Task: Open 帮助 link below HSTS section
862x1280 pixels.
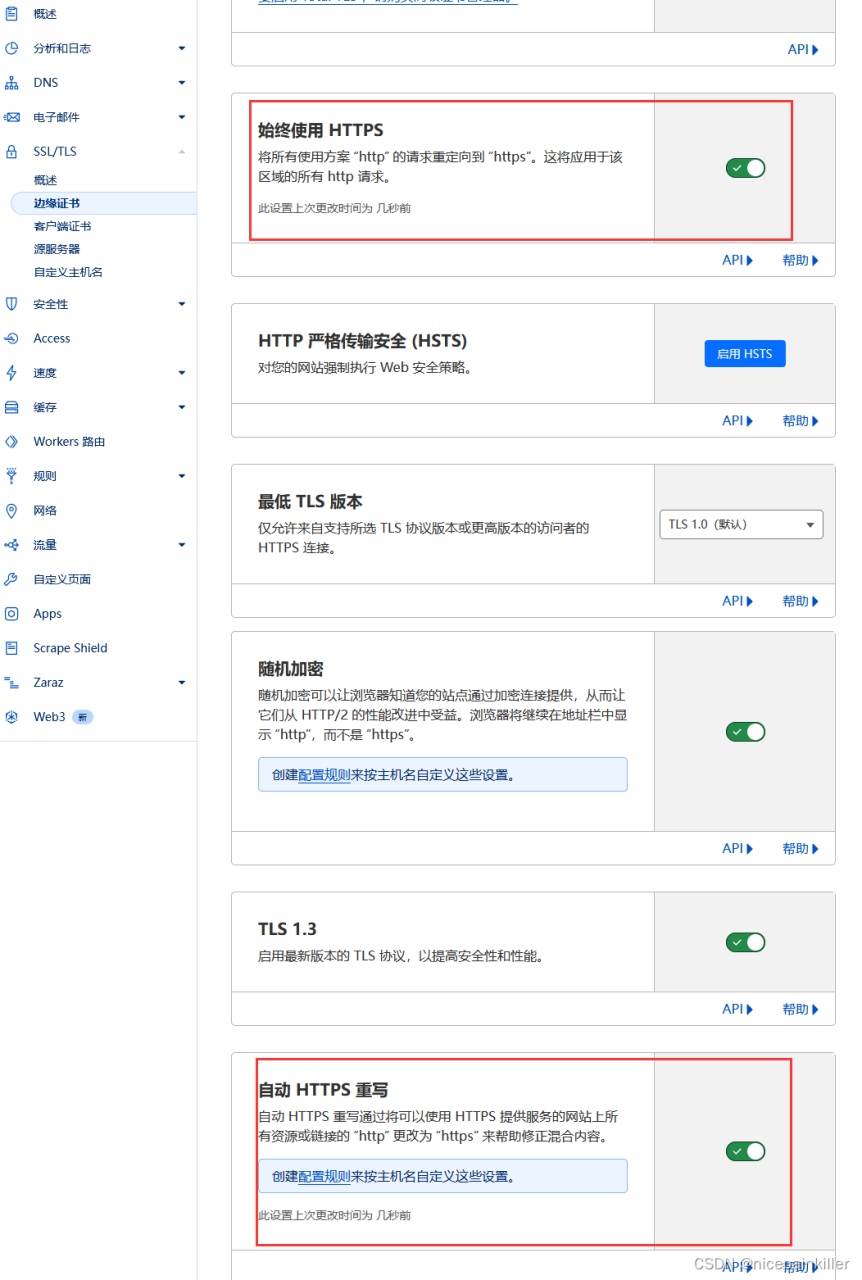Action: 795,420
